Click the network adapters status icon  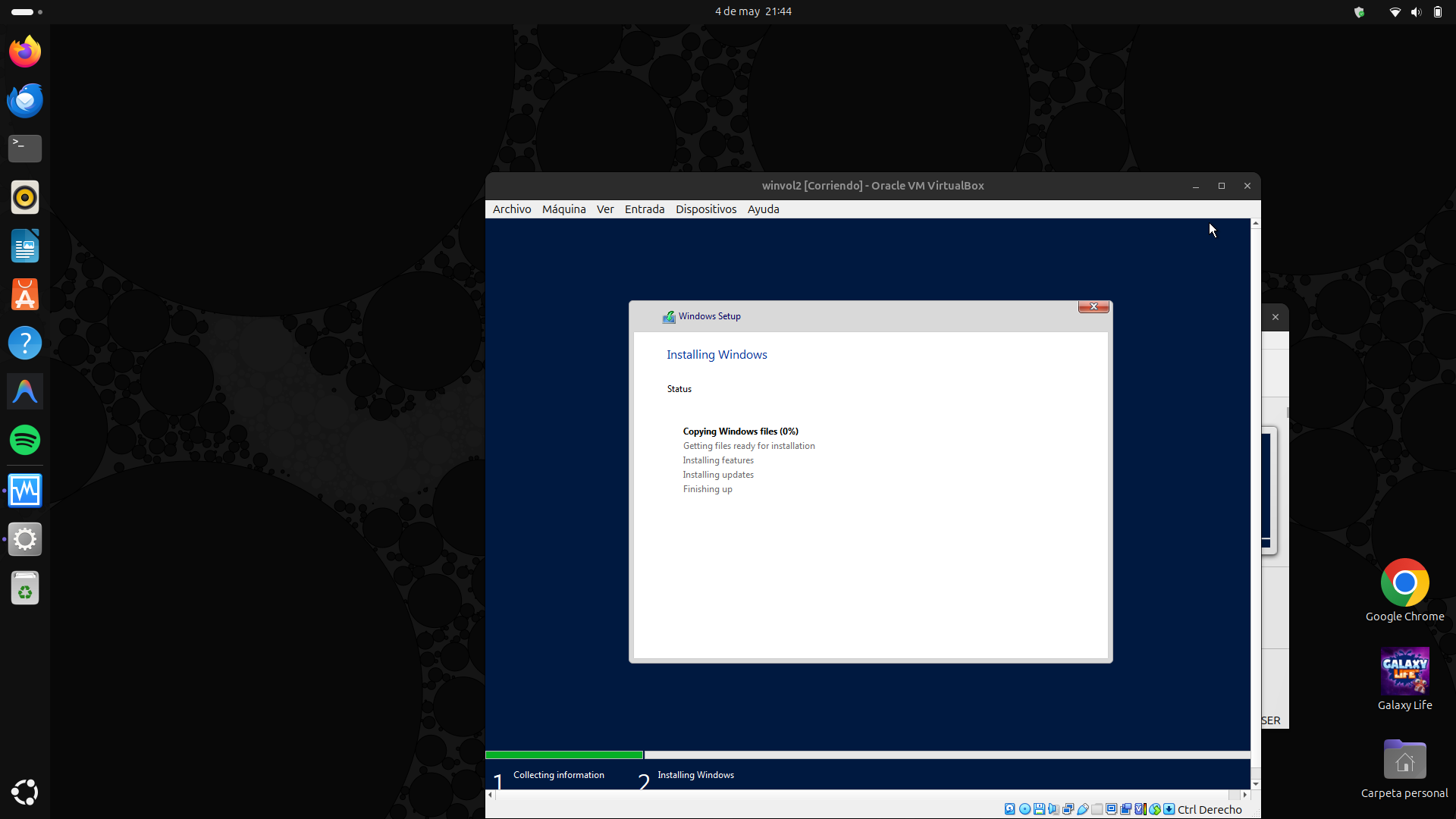pos(1068,809)
